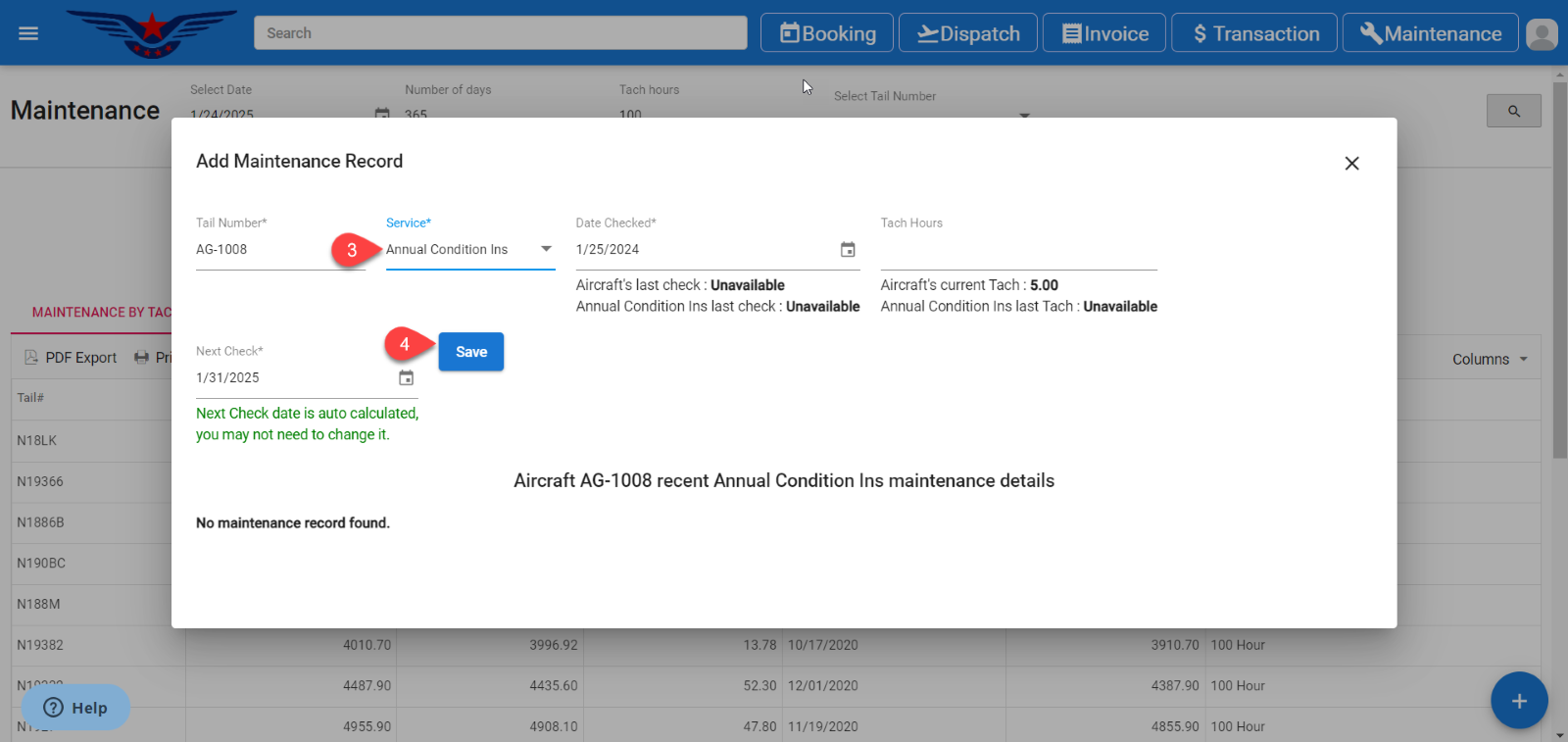
Task: Open the Columns dropdown
Action: (x=1489, y=360)
